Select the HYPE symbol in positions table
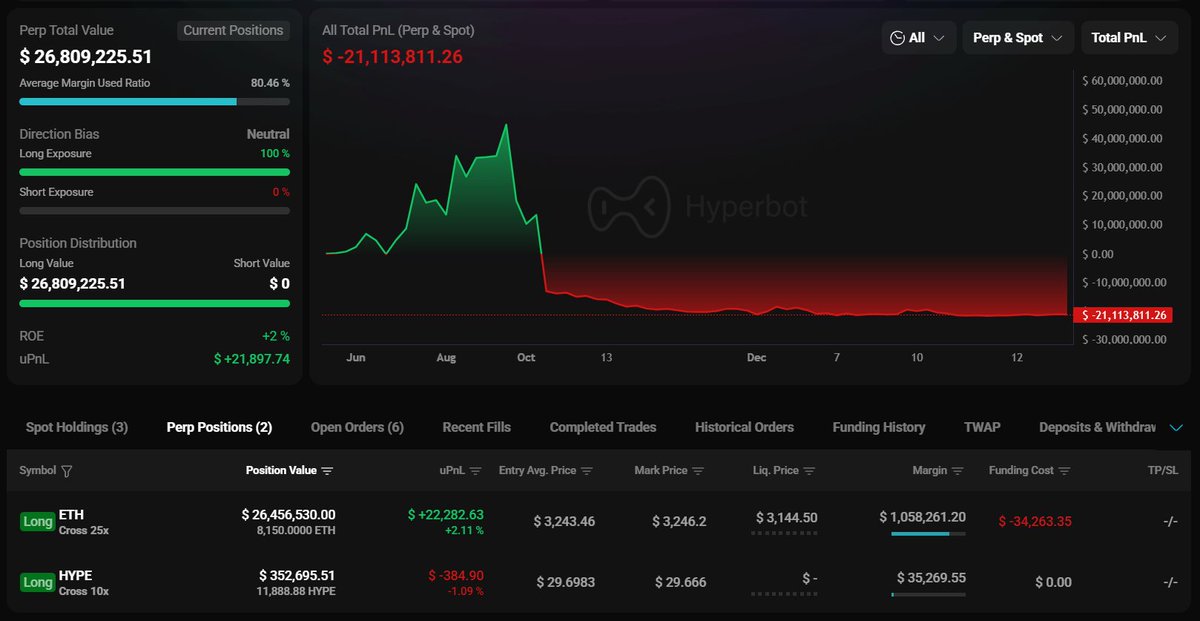 (75, 575)
